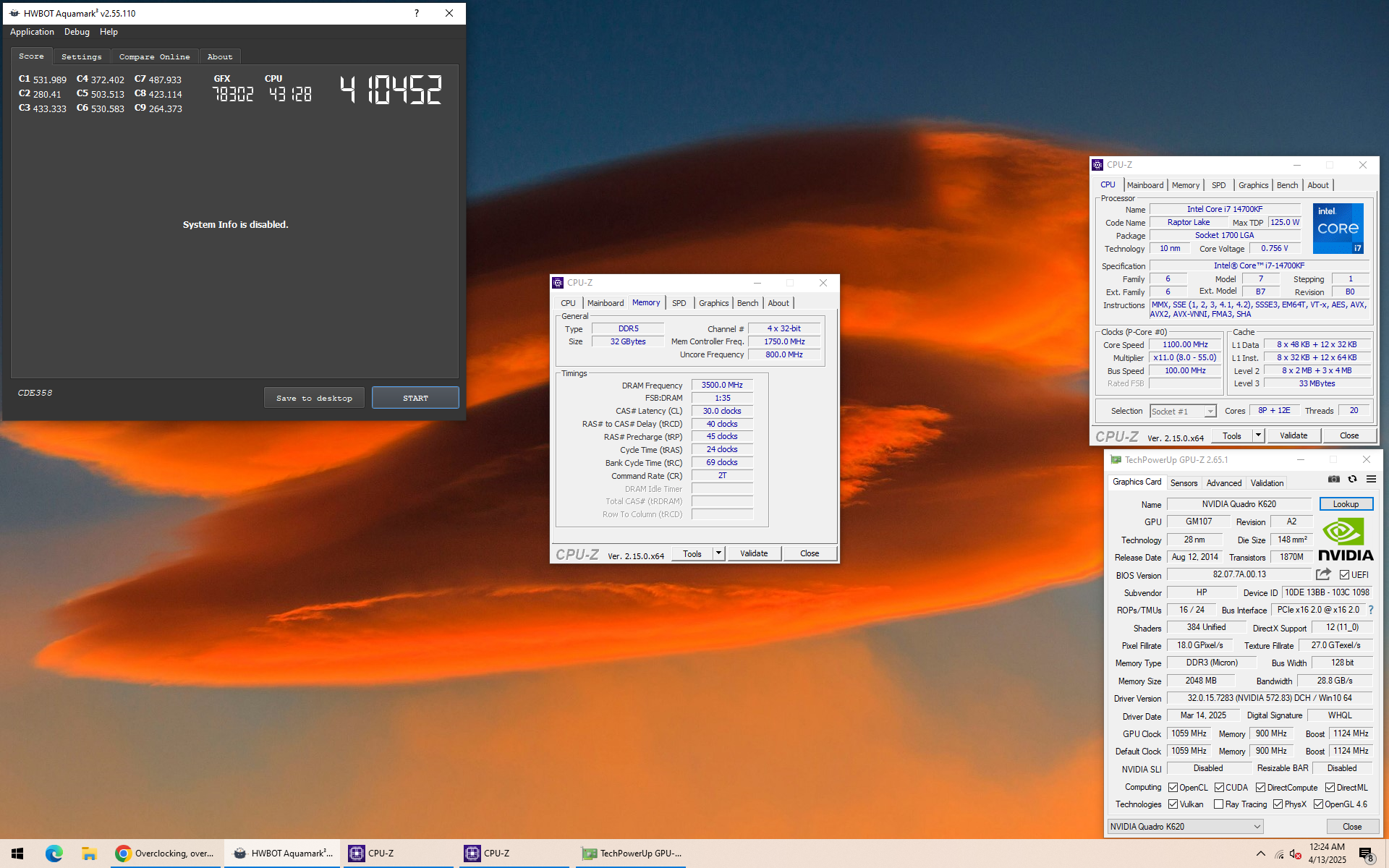Image resolution: width=1389 pixels, height=868 pixels.
Task: Switch to the Chrome Overclocking taskbar item
Action: (166, 854)
